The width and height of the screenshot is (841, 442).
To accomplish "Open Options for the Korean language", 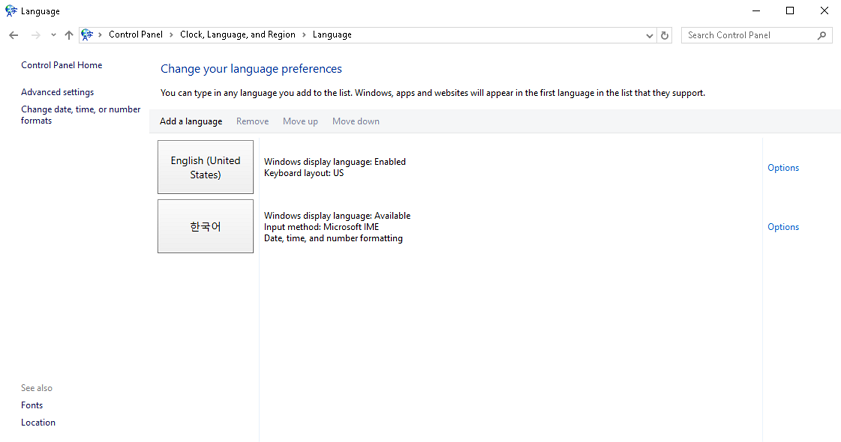I will 782,227.
